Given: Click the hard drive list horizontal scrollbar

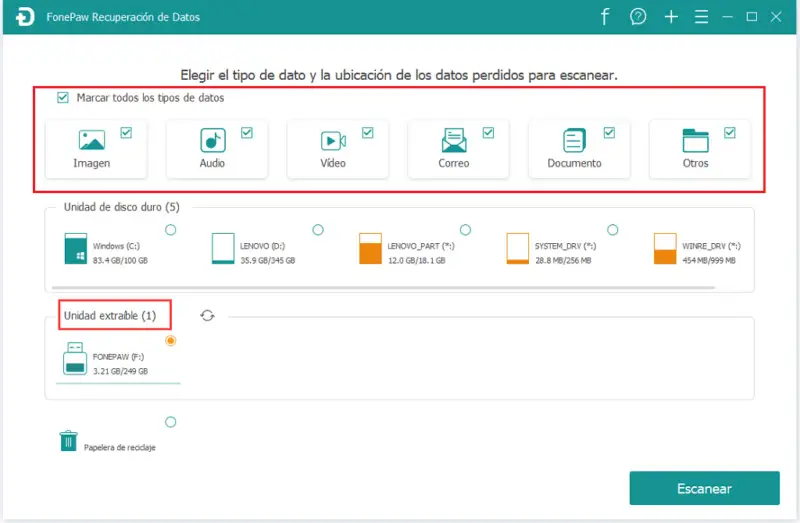Looking at the screenshot, I should (x=383, y=288).
